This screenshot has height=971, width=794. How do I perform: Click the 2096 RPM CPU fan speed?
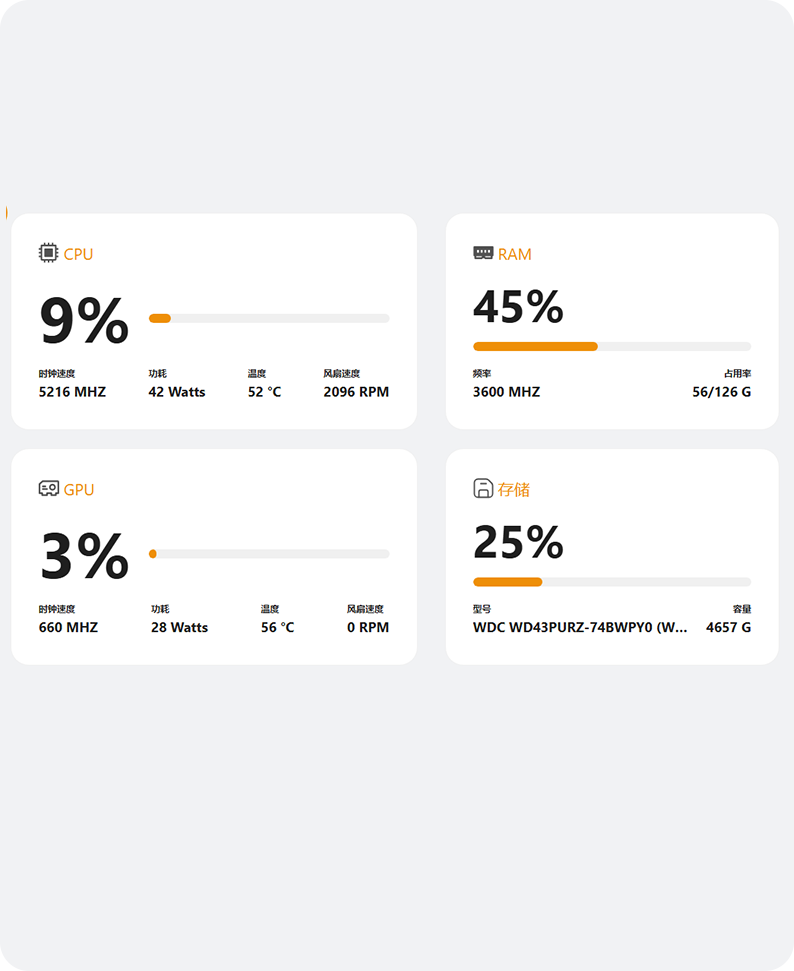[x=356, y=392]
